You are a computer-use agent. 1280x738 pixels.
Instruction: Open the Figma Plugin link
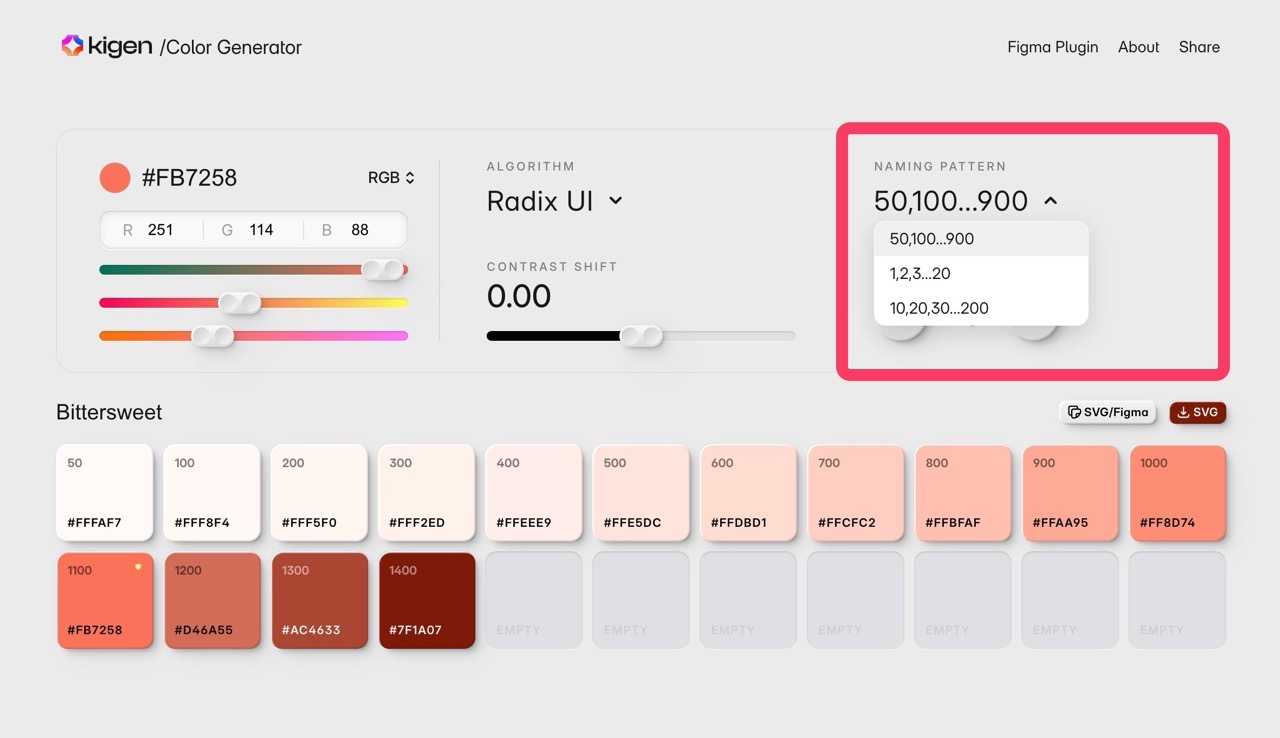[1052, 47]
